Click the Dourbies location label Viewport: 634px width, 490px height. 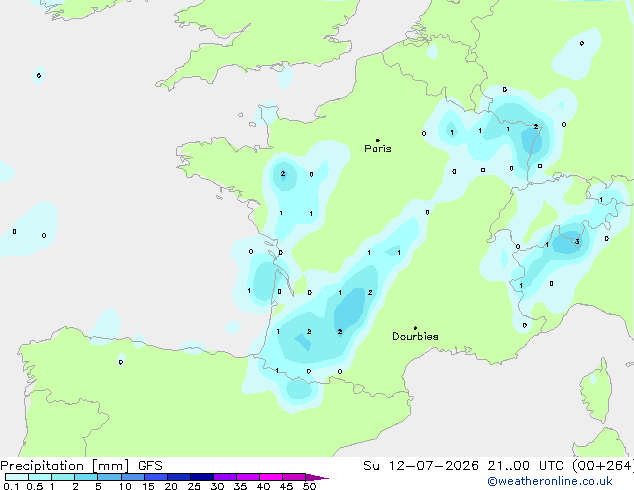[x=415, y=336]
